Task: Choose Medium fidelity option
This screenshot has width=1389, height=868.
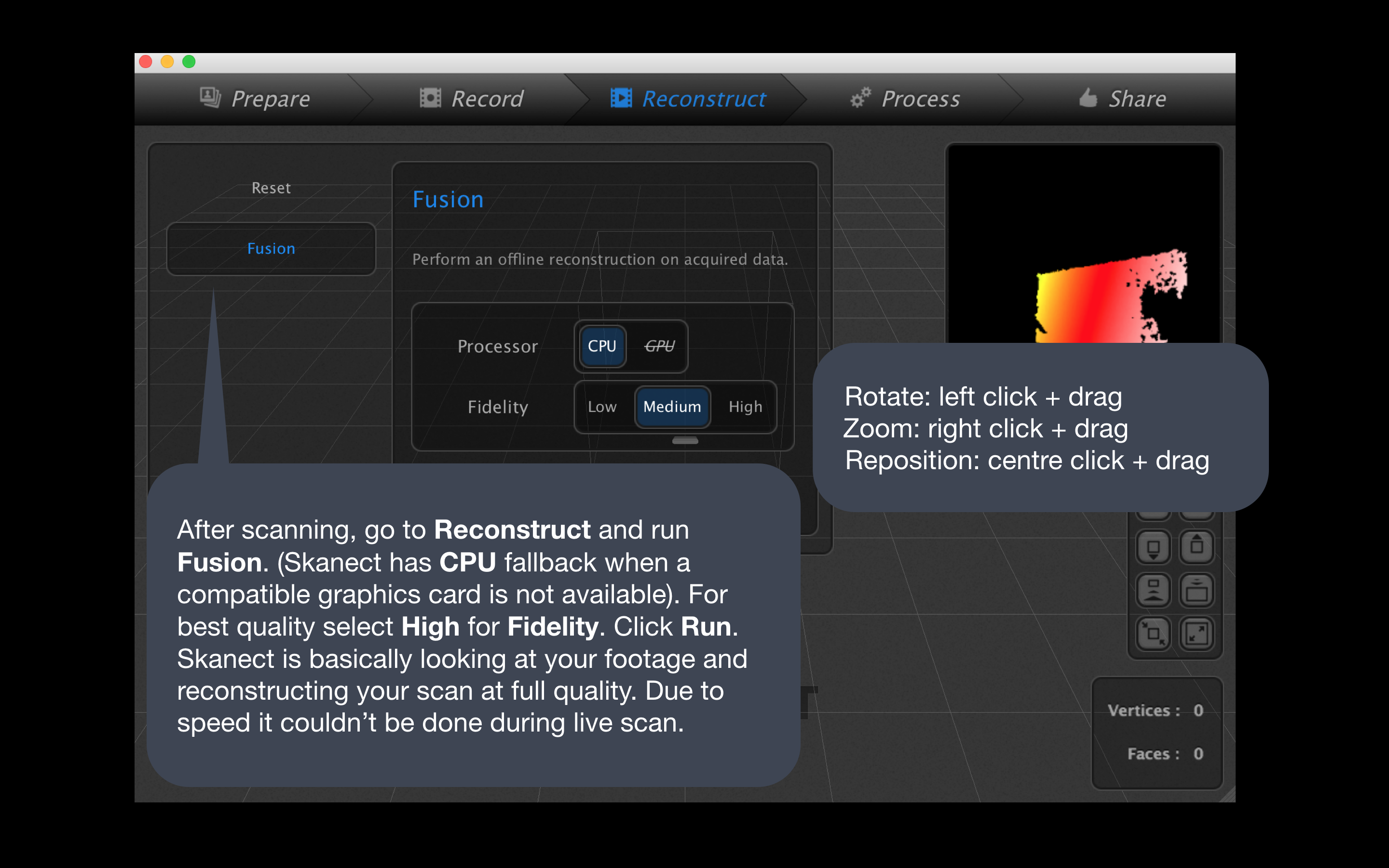Action: [x=672, y=407]
